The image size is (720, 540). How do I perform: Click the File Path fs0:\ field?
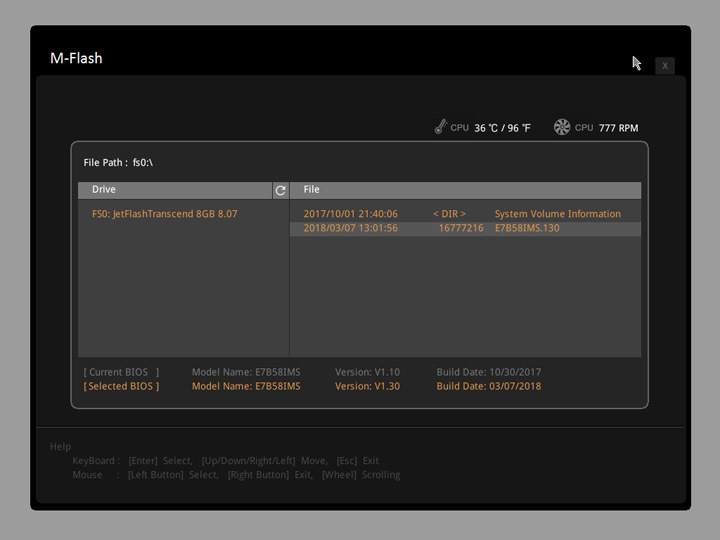click(x=118, y=162)
